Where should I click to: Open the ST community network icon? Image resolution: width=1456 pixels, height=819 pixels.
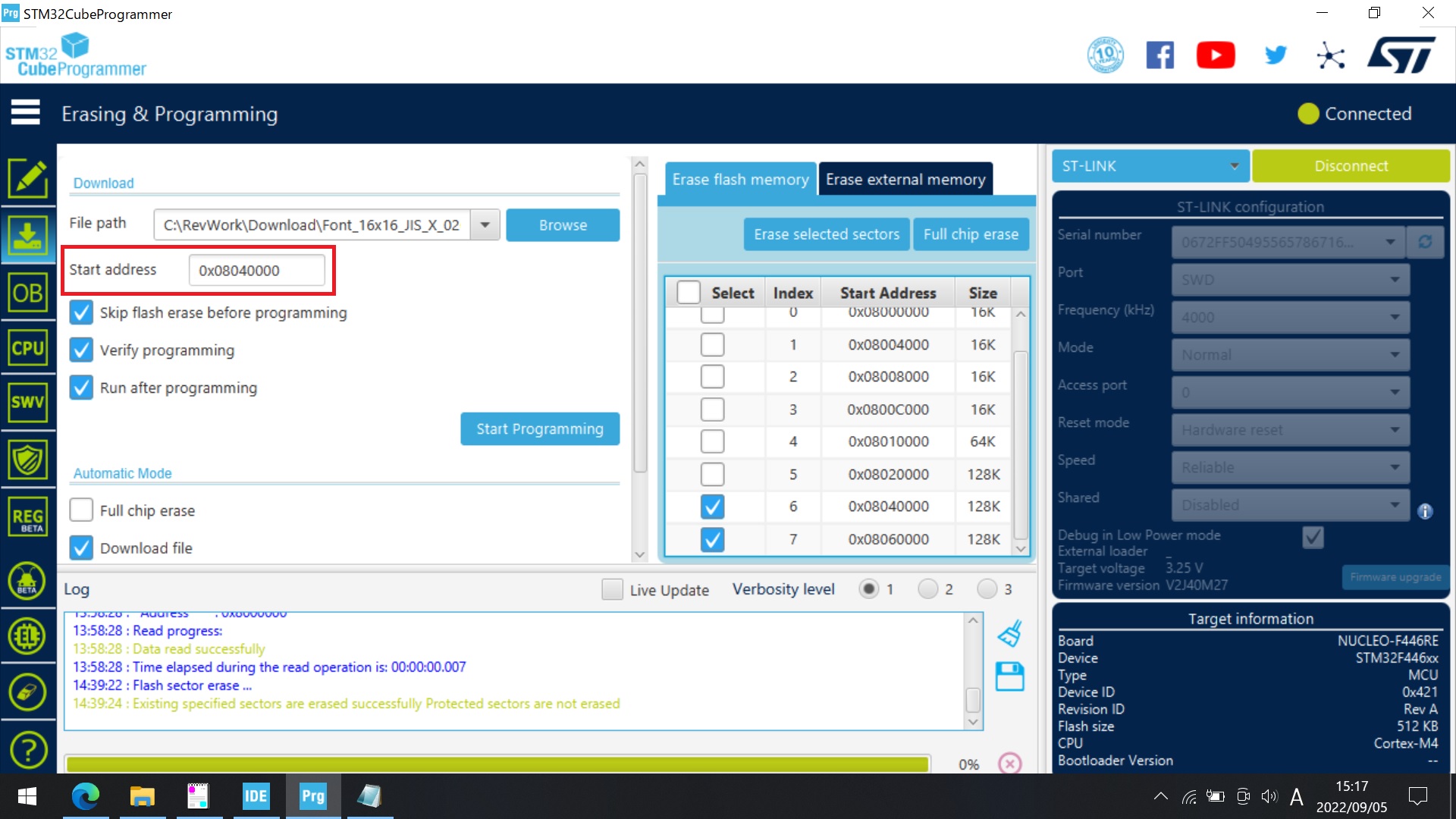tap(1331, 55)
